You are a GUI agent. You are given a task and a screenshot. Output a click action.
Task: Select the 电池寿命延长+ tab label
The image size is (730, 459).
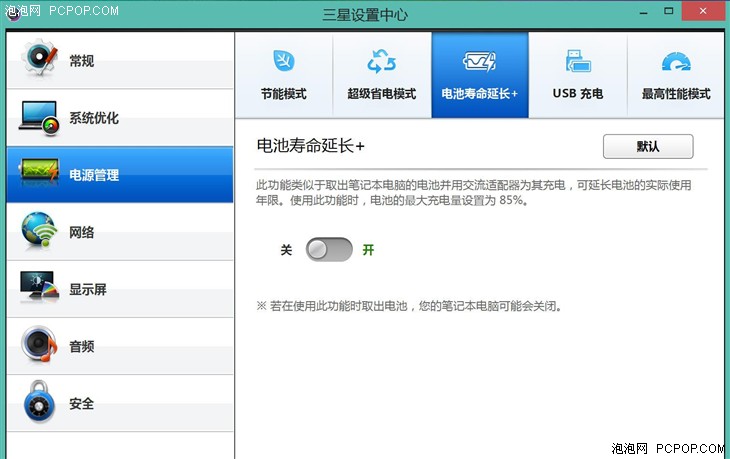coord(480,94)
